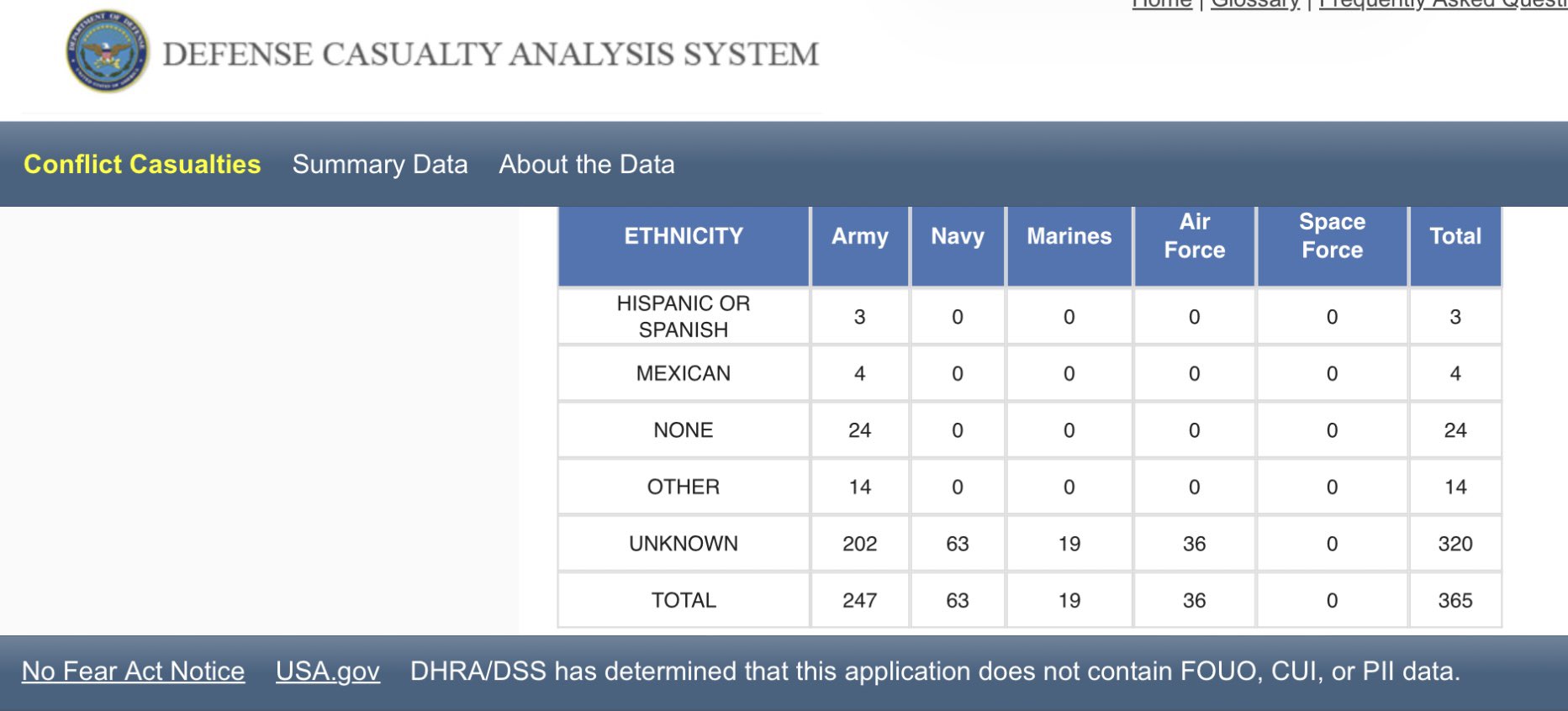Select the UNKNOWN ethnicity row label
1568x711 pixels.
[x=684, y=544]
